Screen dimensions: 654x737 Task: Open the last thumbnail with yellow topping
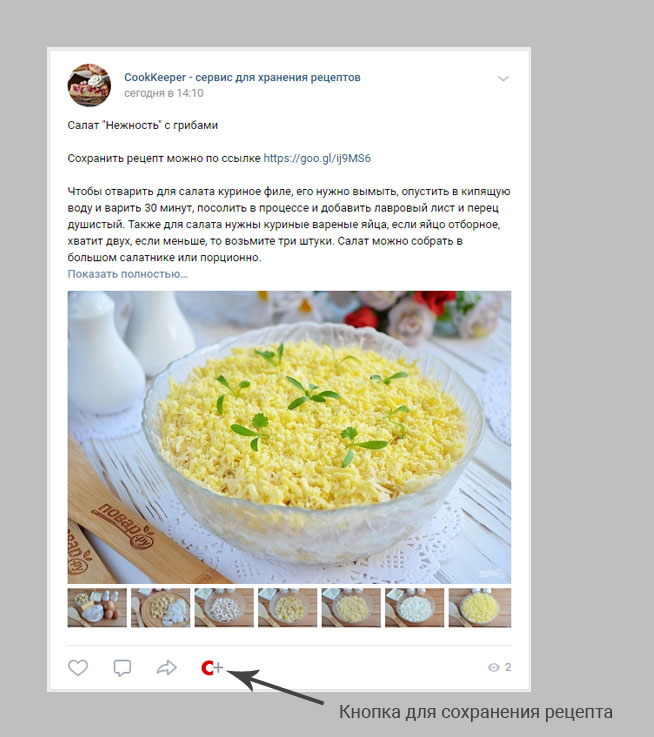click(480, 608)
